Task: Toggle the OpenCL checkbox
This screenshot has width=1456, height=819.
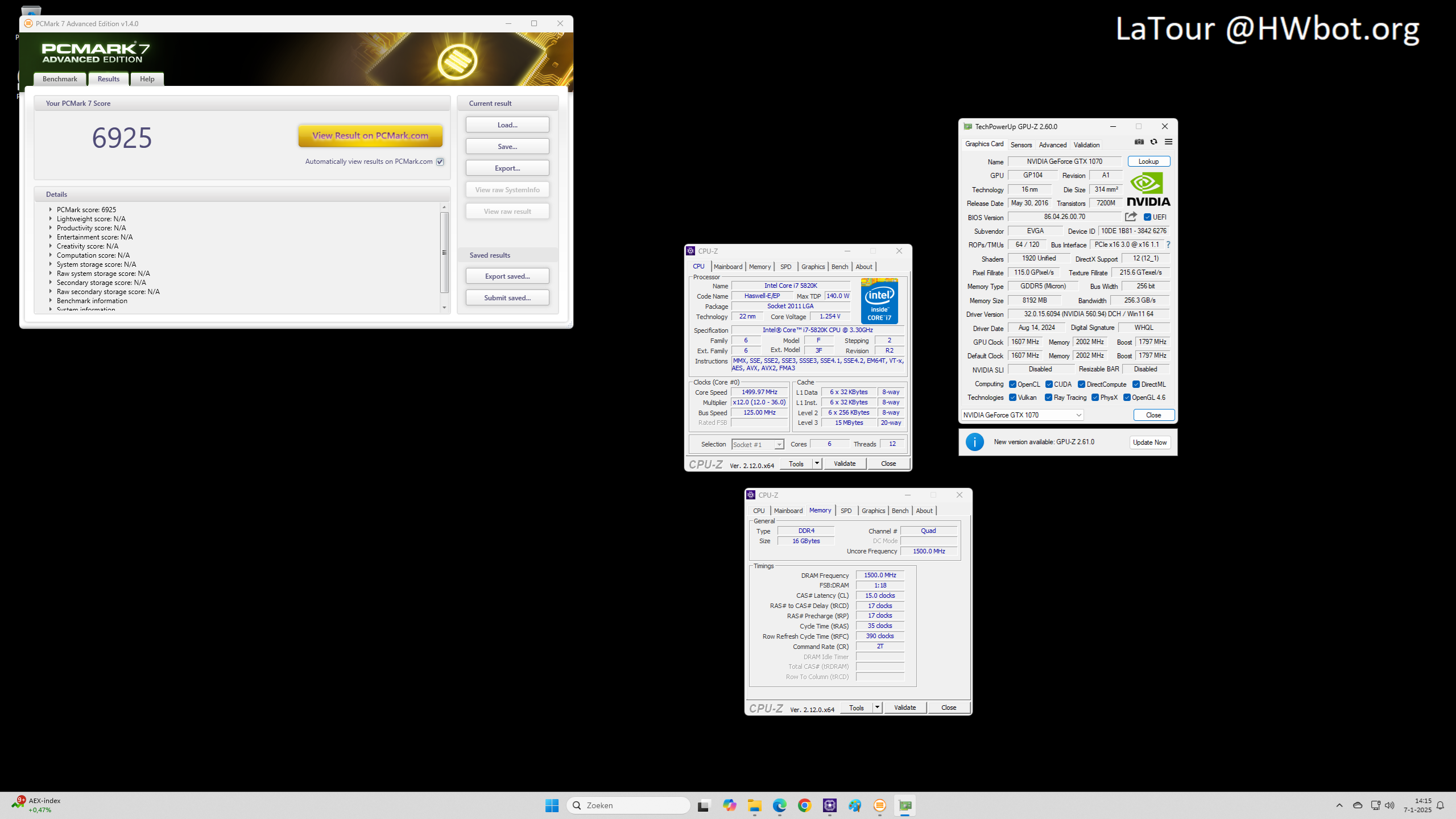Action: (1012, 384)
